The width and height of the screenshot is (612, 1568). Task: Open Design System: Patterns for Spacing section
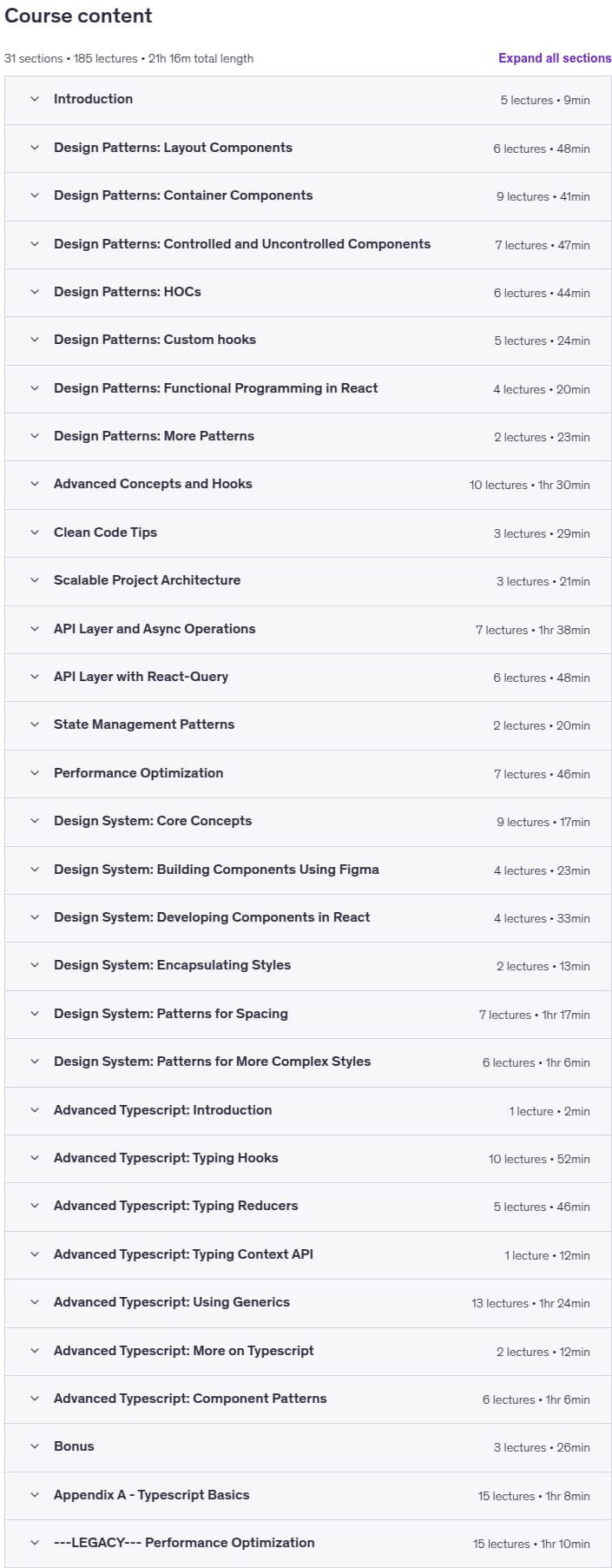(x=308, y=1014)
